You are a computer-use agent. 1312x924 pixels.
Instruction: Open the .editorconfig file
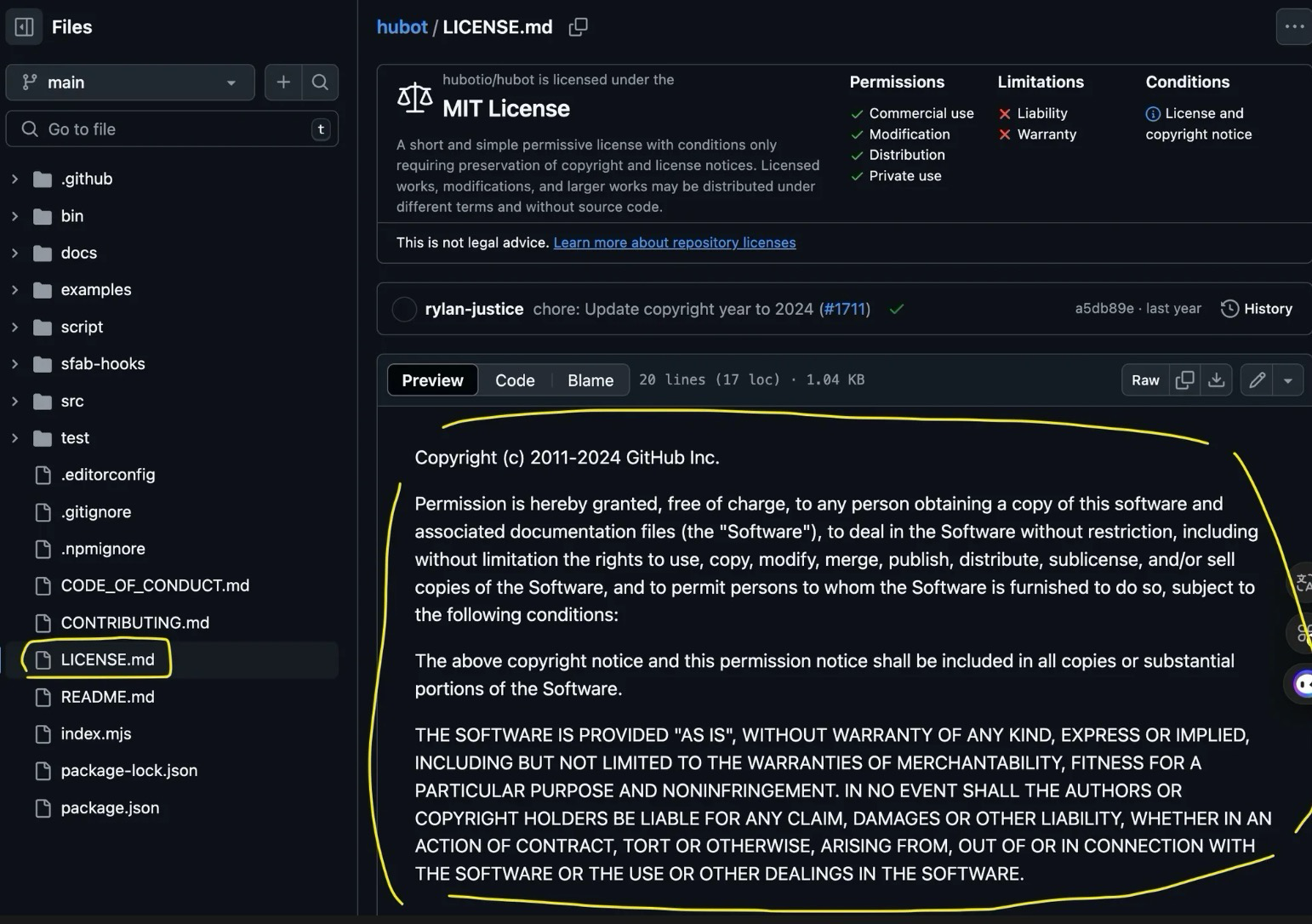[108, 475]
